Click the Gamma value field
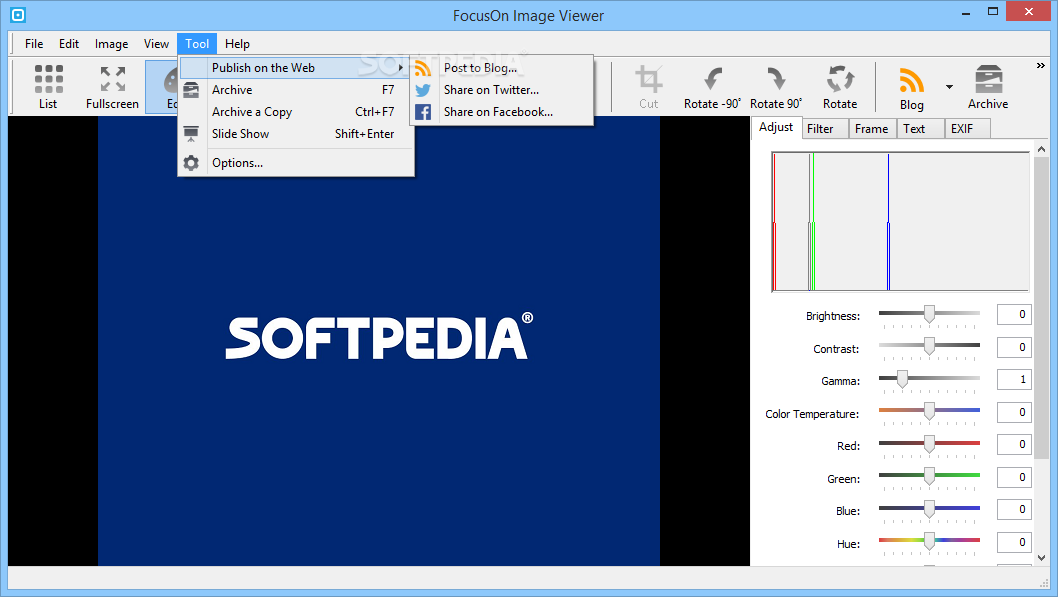Viewport: 1058px width, 597px height. 1014,380
